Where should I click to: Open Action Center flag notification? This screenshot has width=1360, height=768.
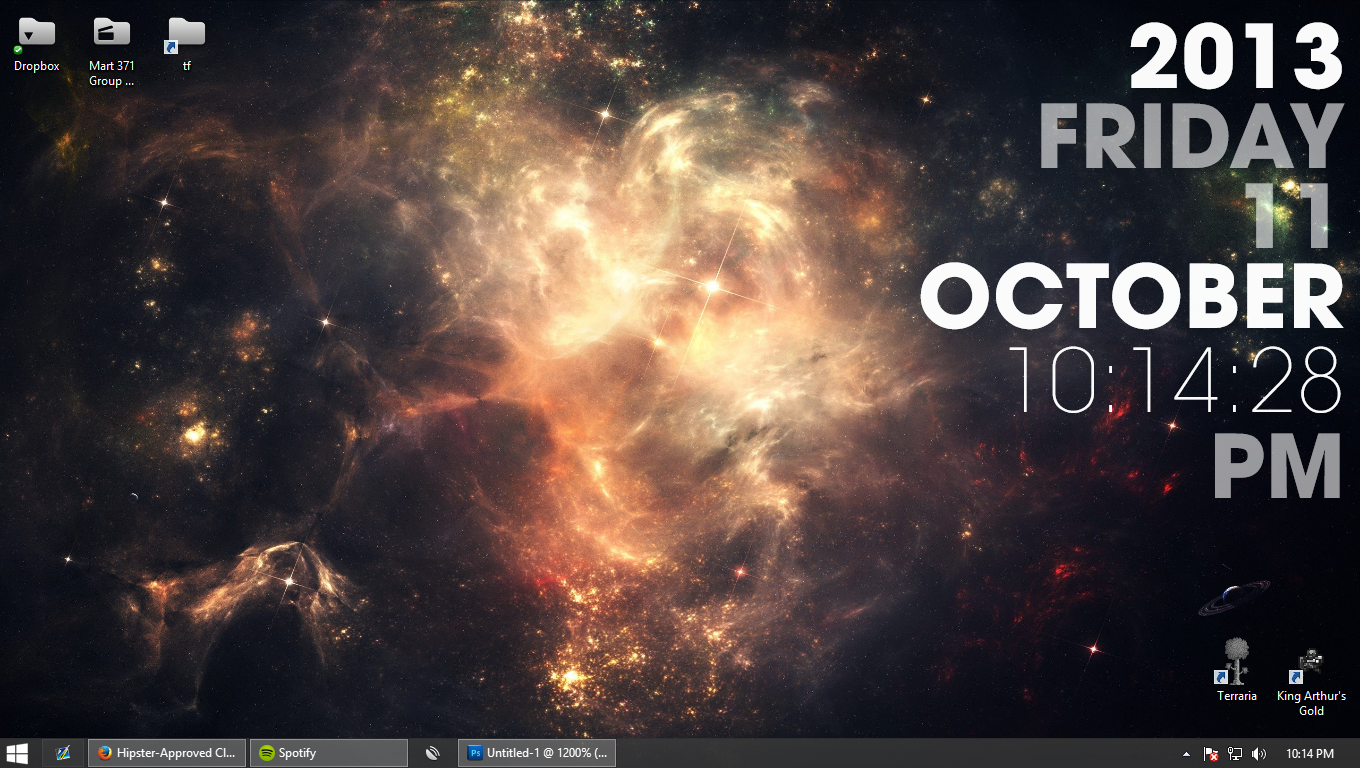point(1210,754)
